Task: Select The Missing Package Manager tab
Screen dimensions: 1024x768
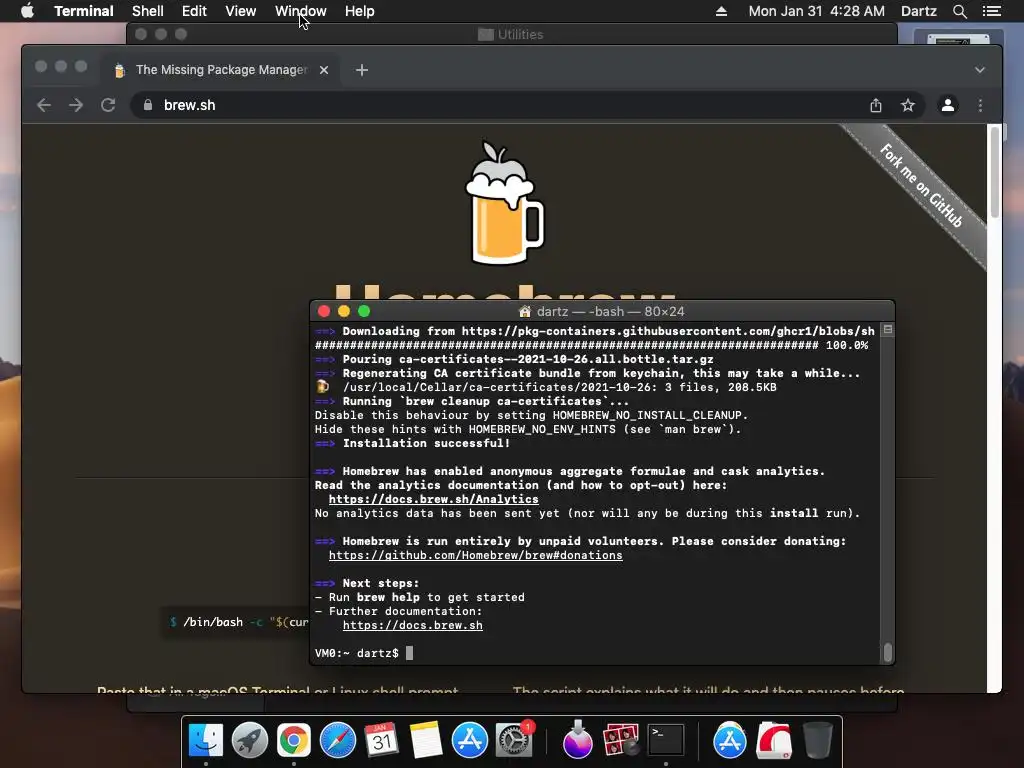Action: click(x=221, y=70)
